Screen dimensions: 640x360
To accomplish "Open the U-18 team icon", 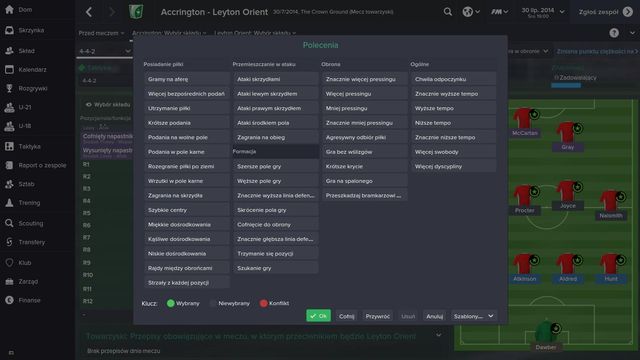I will [9, 126].
